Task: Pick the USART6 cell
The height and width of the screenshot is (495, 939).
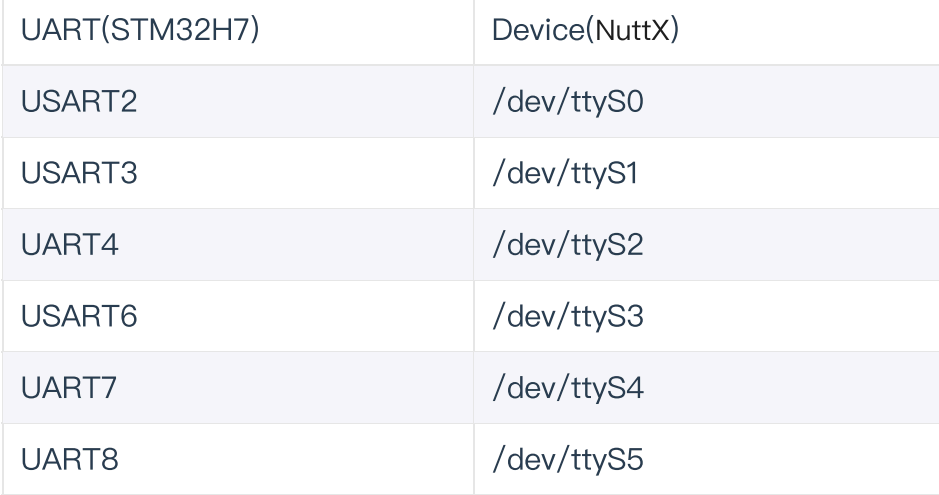Action: click(68, 316)
